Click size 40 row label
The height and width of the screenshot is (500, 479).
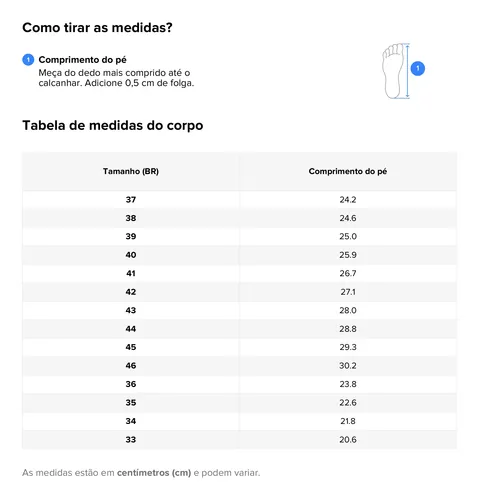pos(131,255)
